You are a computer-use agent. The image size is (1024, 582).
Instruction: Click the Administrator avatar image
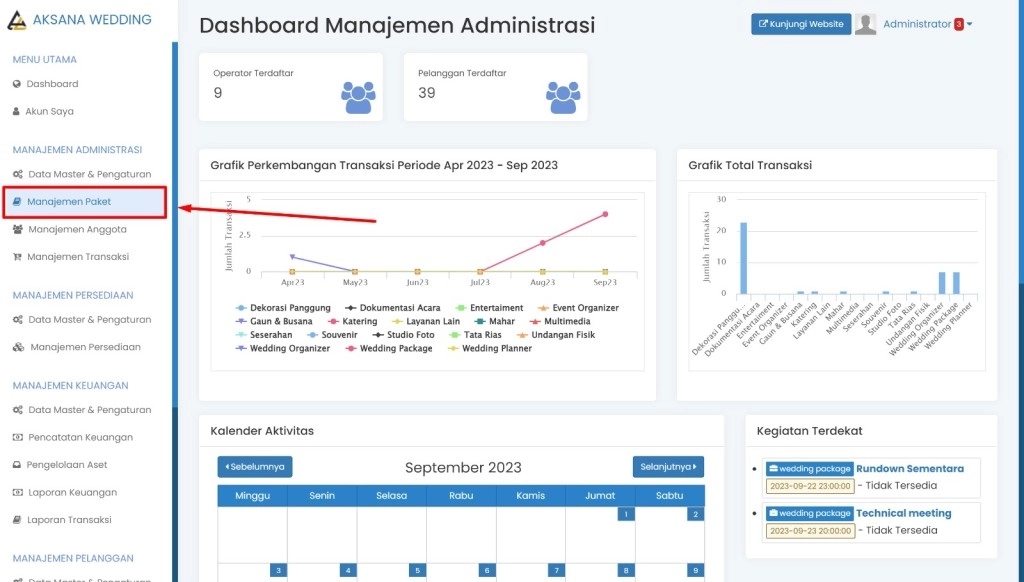866,24
